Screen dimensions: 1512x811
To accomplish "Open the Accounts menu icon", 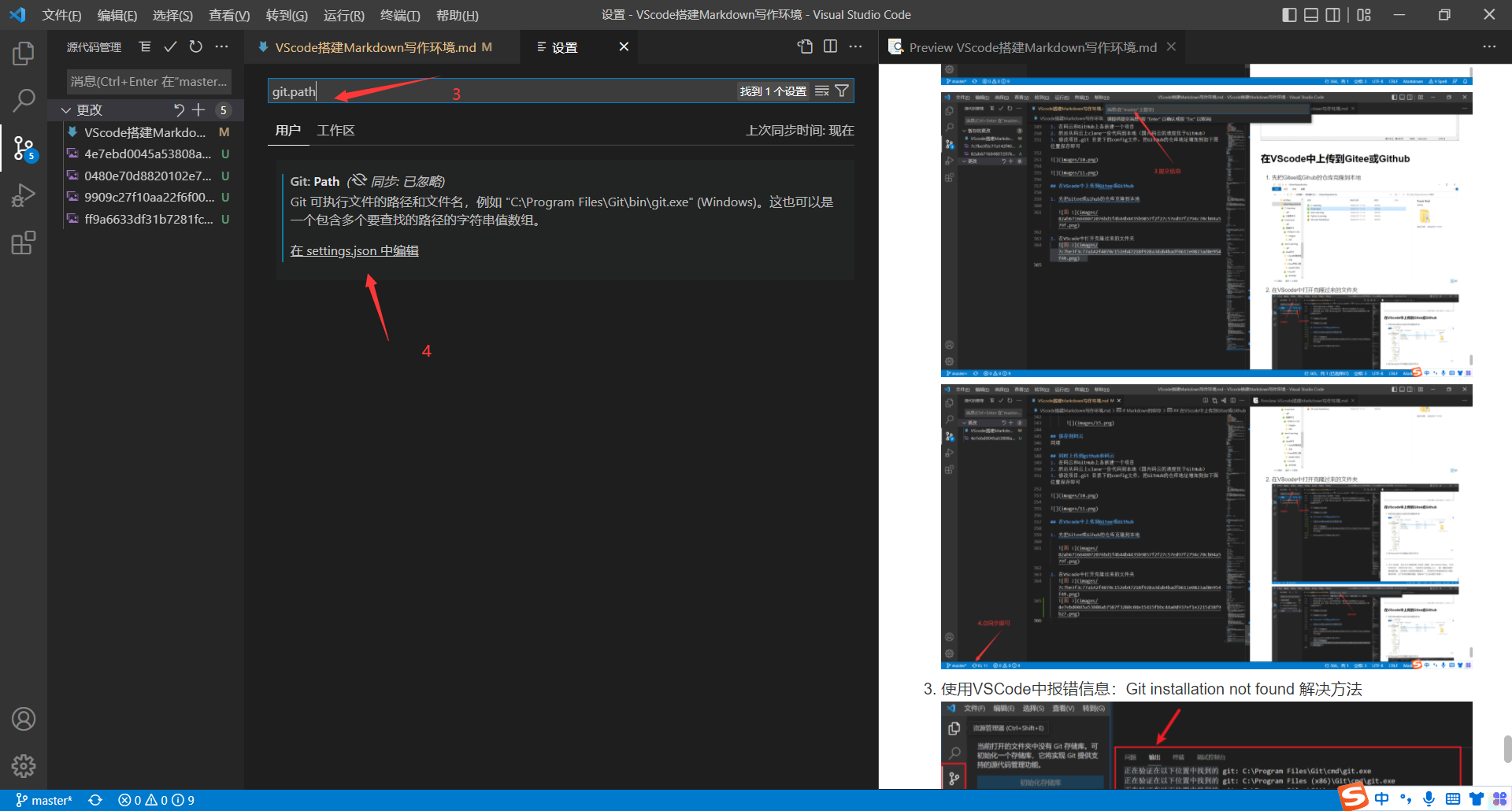I will 24,719.
